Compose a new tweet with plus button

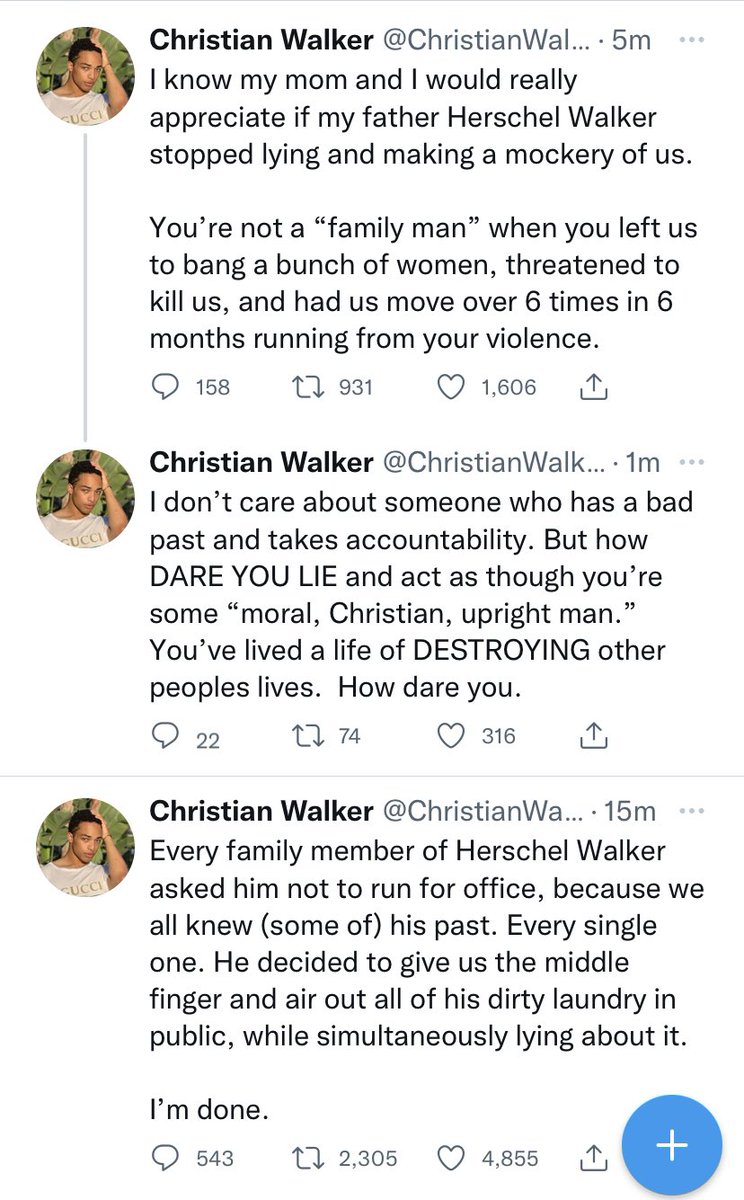coord(672,1146)
